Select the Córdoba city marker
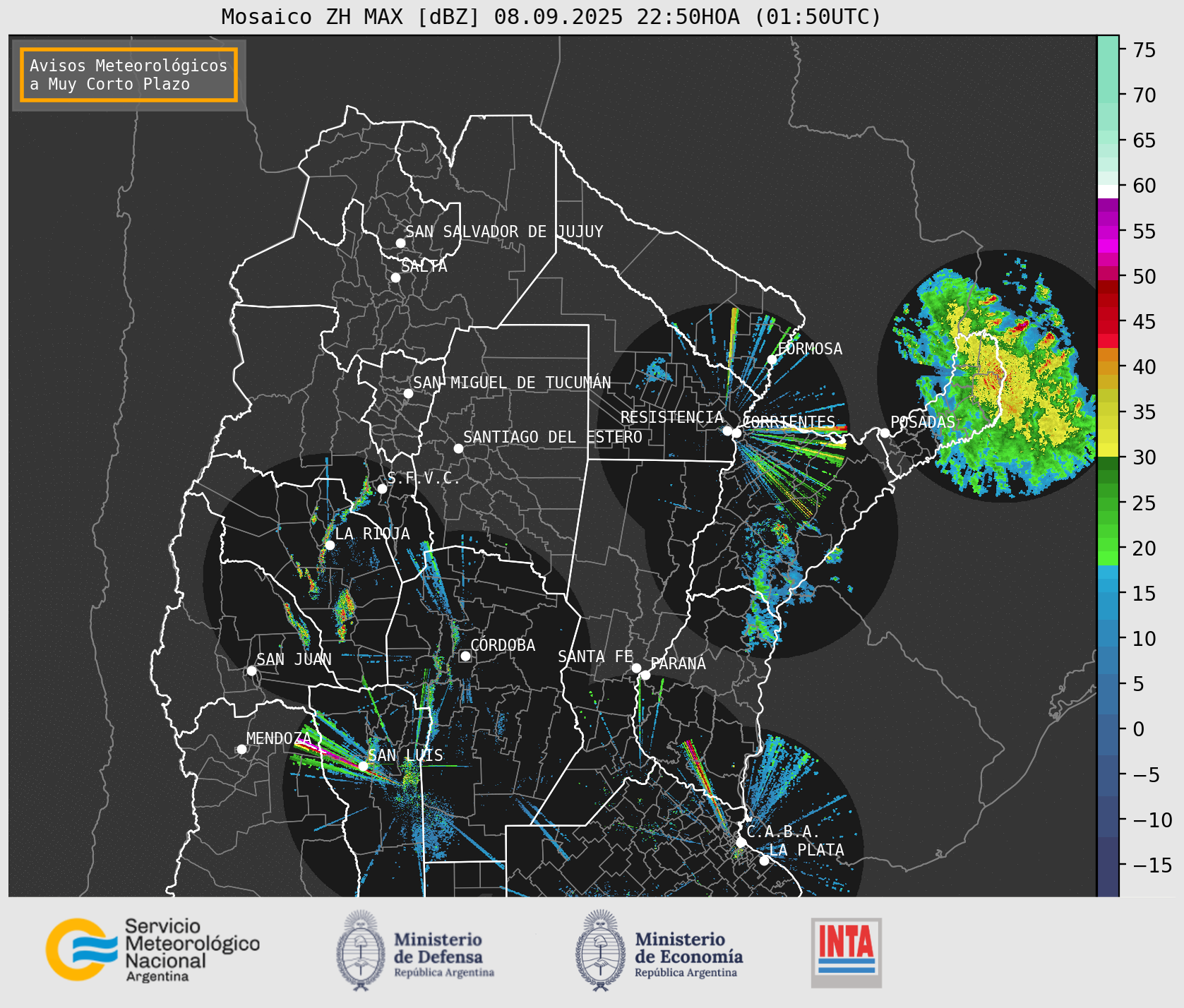This screenshot has width=1184, height=1008. (465, 656)
